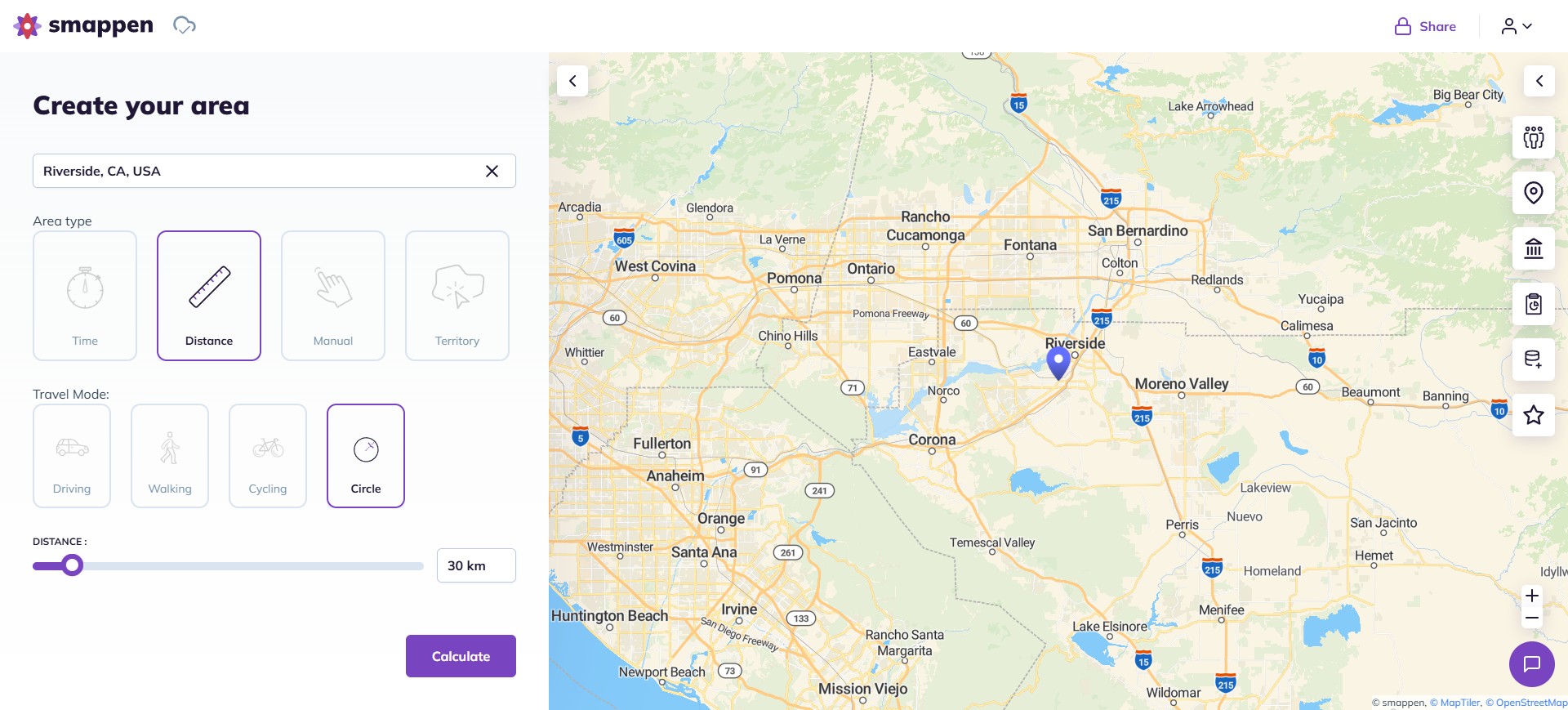Open the points of interest pin tool

1533,193
